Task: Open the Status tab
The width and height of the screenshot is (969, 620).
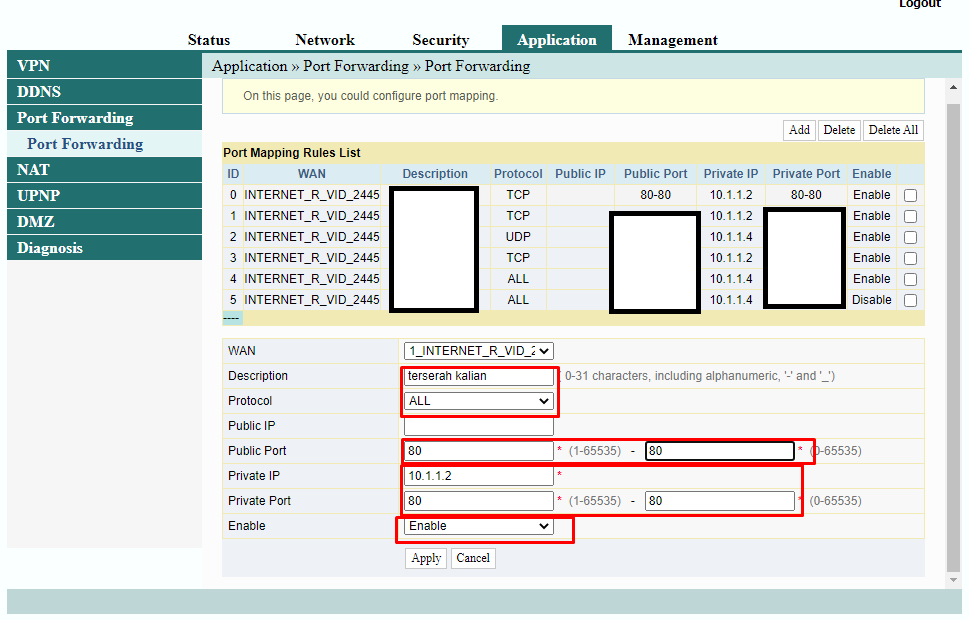Action: pyautogui.click(x=209, y=40)
